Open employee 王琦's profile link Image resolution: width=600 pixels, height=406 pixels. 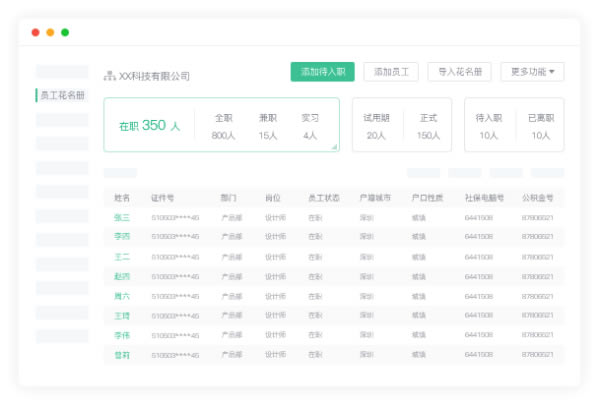click(x=122, y=316)
